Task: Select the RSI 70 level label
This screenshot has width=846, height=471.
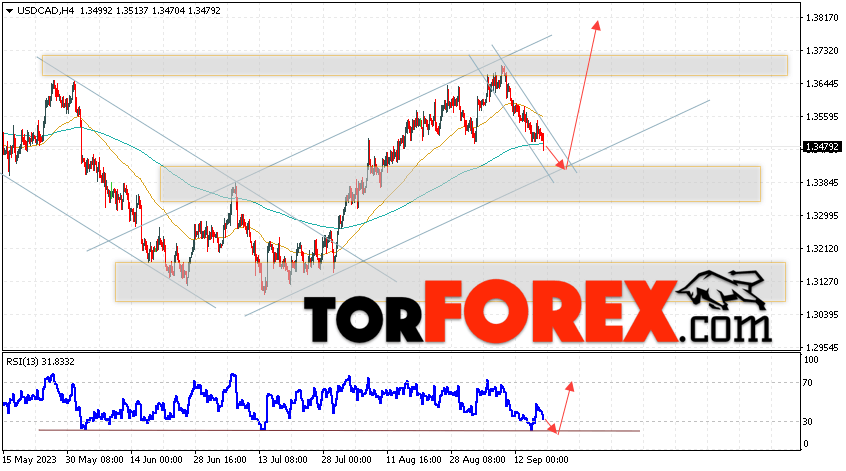Action: tap(808, 383)
